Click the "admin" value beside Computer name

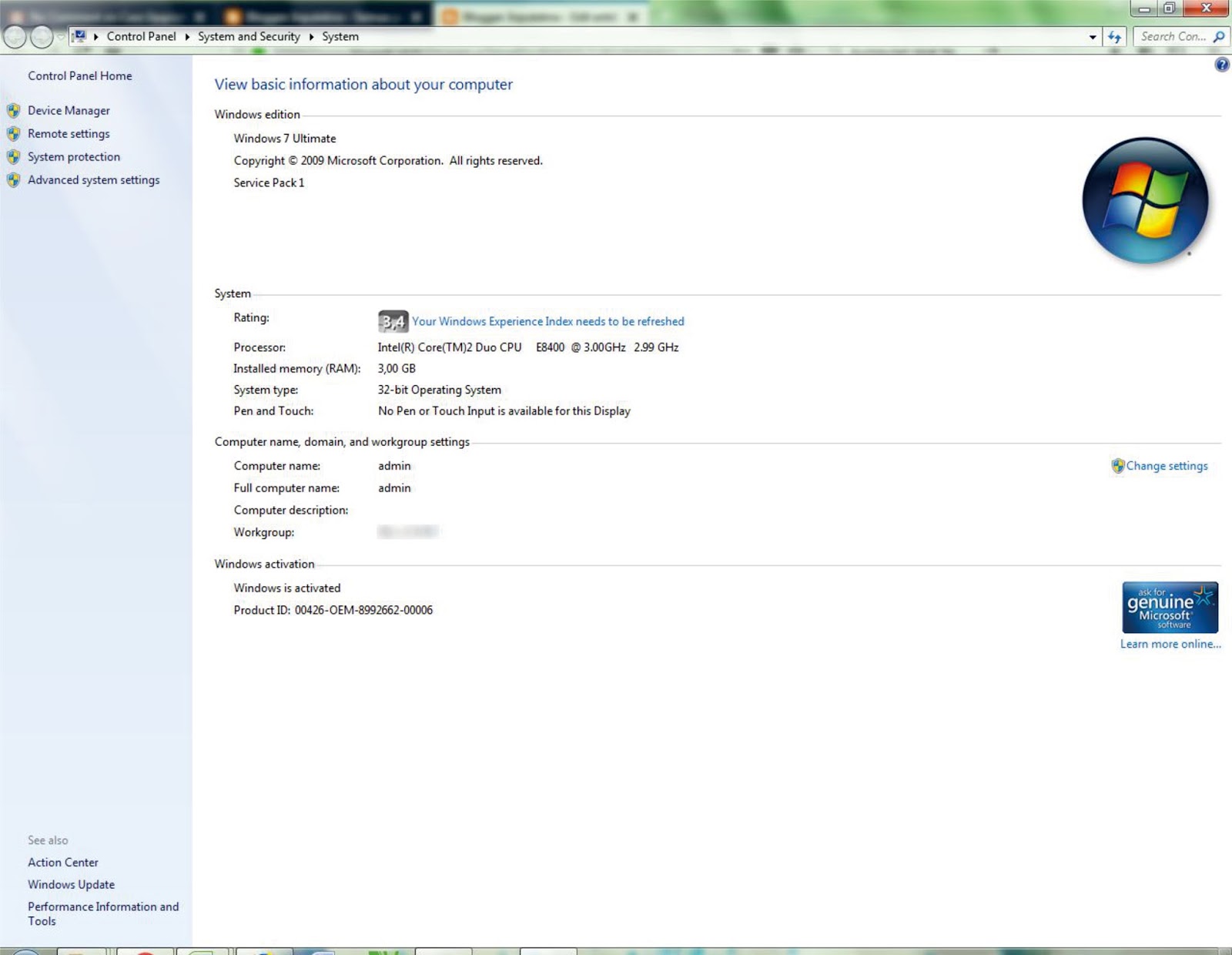pos(394,466)
